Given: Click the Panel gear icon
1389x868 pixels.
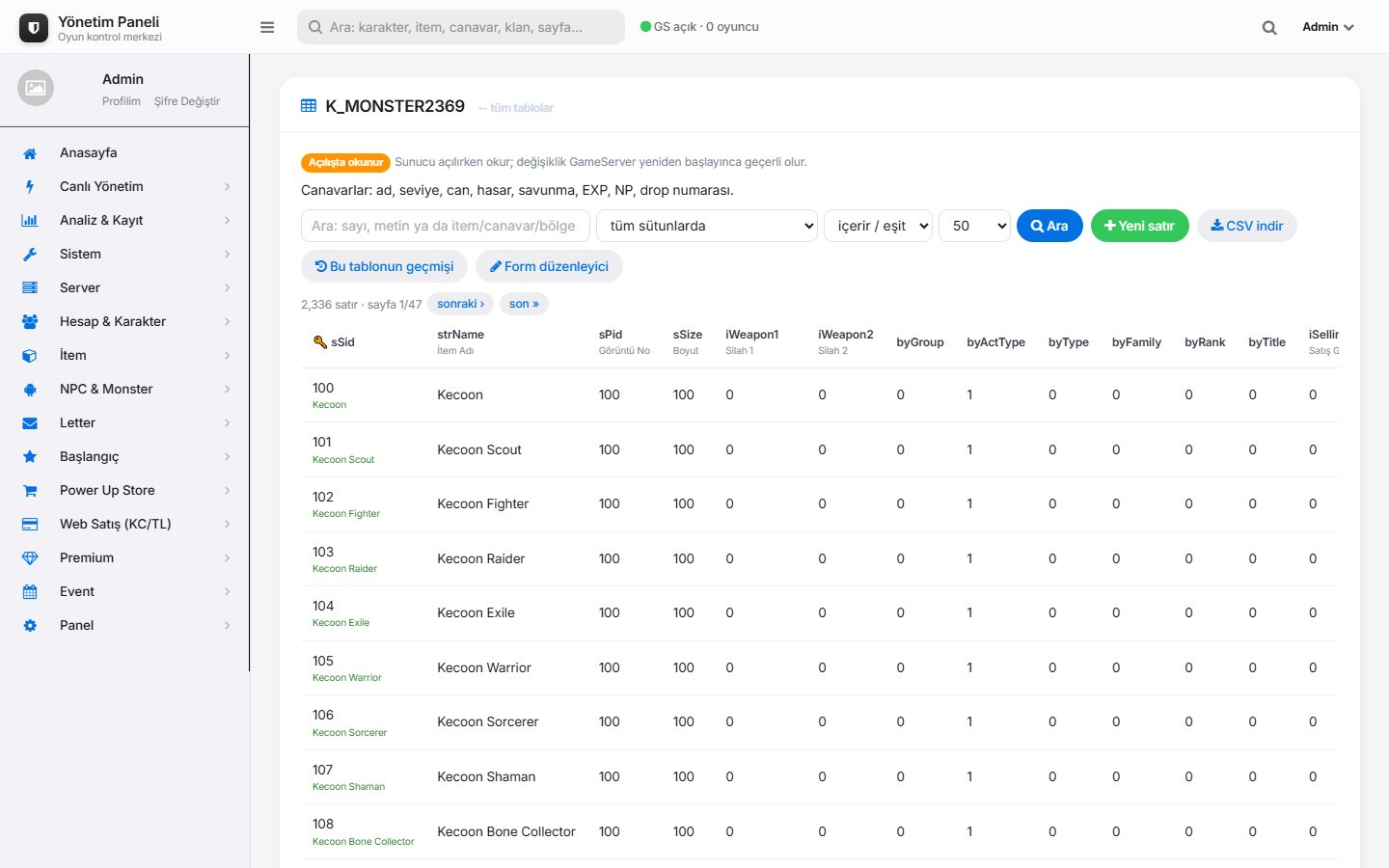Looking at the screenshot, I should point(30,626).
